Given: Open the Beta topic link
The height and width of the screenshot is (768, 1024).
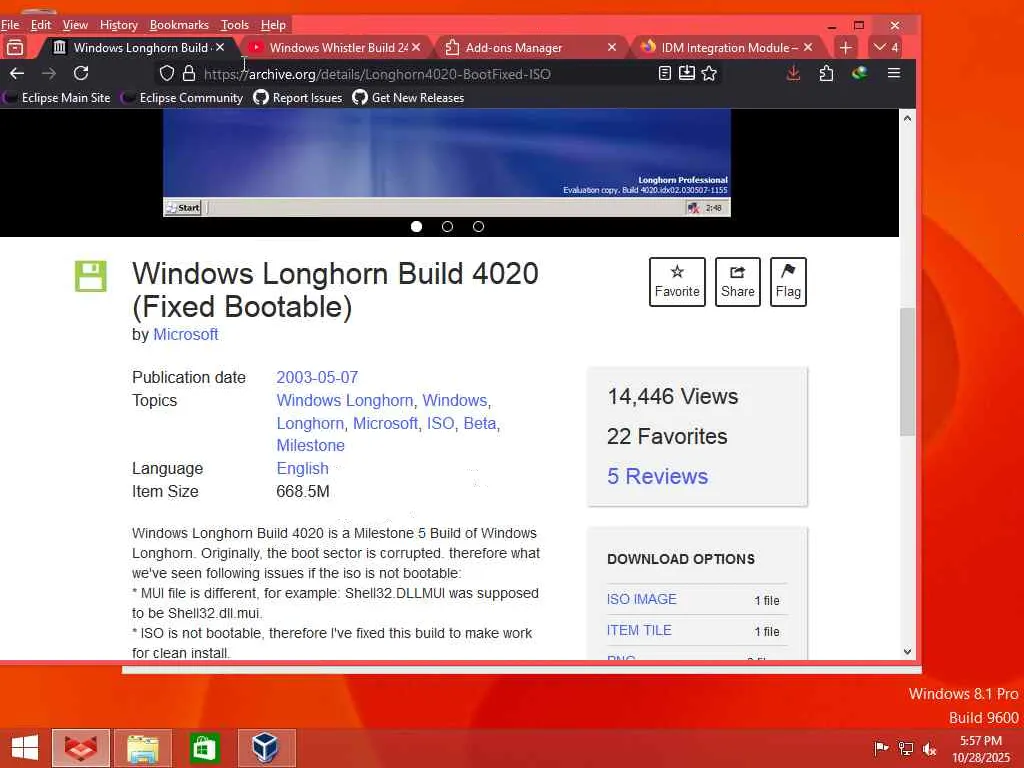Looking at the screenshot, I should [x=480, y=423].
